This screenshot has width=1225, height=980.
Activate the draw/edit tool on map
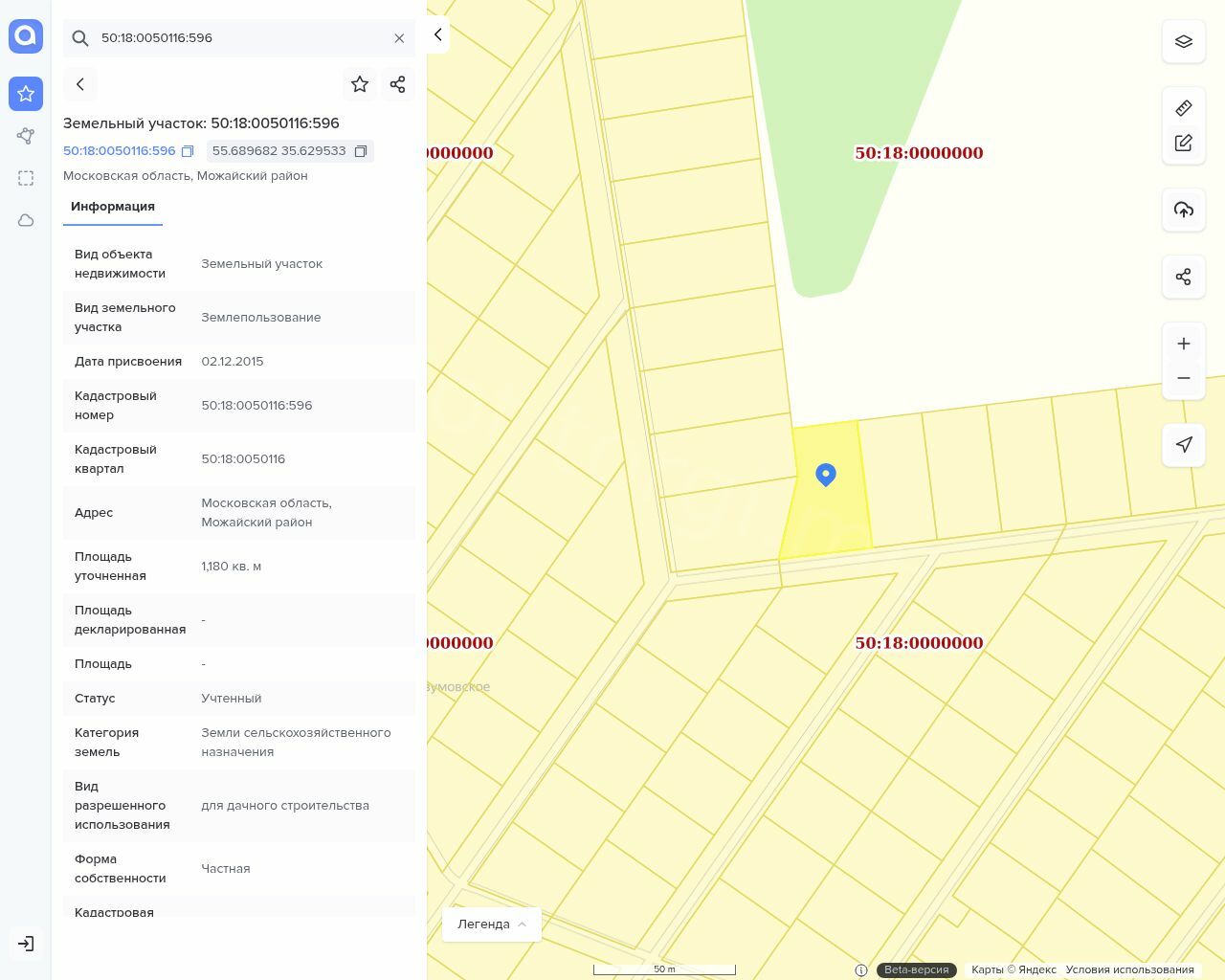pos(1183,143)
